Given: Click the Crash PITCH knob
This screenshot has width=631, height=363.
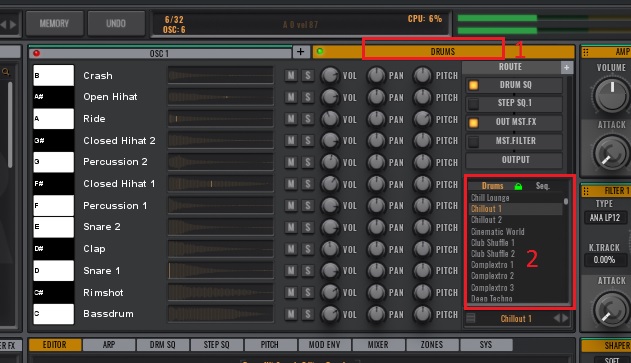Looking at the screenshot, I should click(423, 75).
